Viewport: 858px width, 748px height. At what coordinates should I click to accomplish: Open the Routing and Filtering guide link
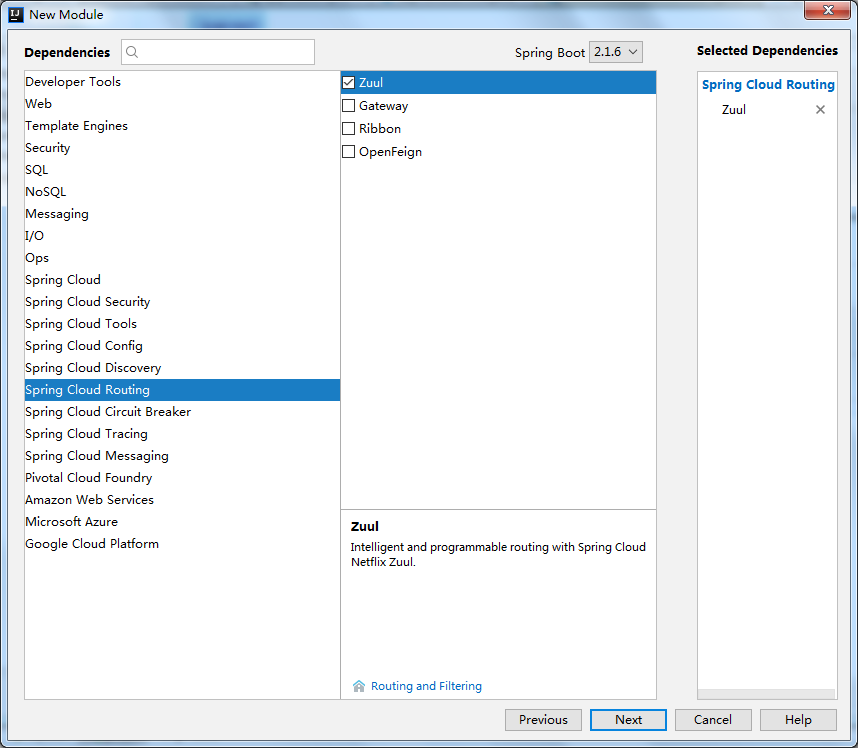426,686
